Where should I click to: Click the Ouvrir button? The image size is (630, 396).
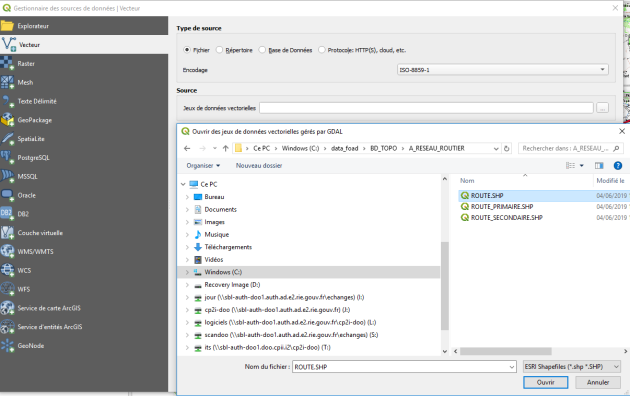(x=545, y=382)
